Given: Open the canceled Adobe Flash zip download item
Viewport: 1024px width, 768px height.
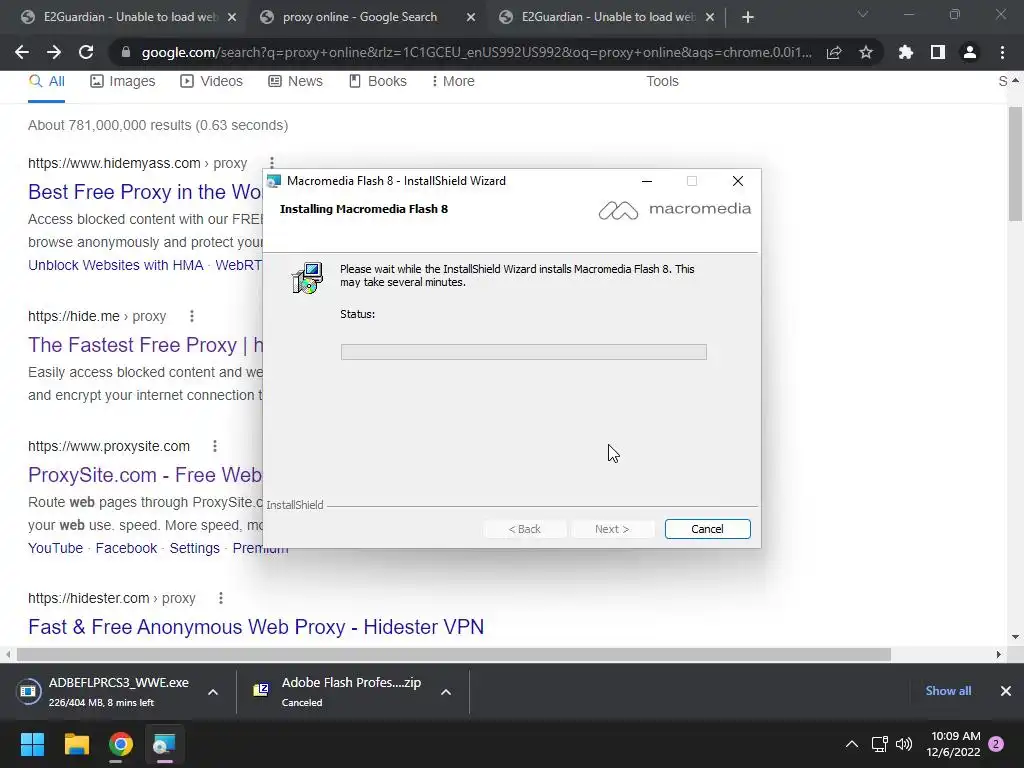Looking at the screenshot, I should 340,692.
